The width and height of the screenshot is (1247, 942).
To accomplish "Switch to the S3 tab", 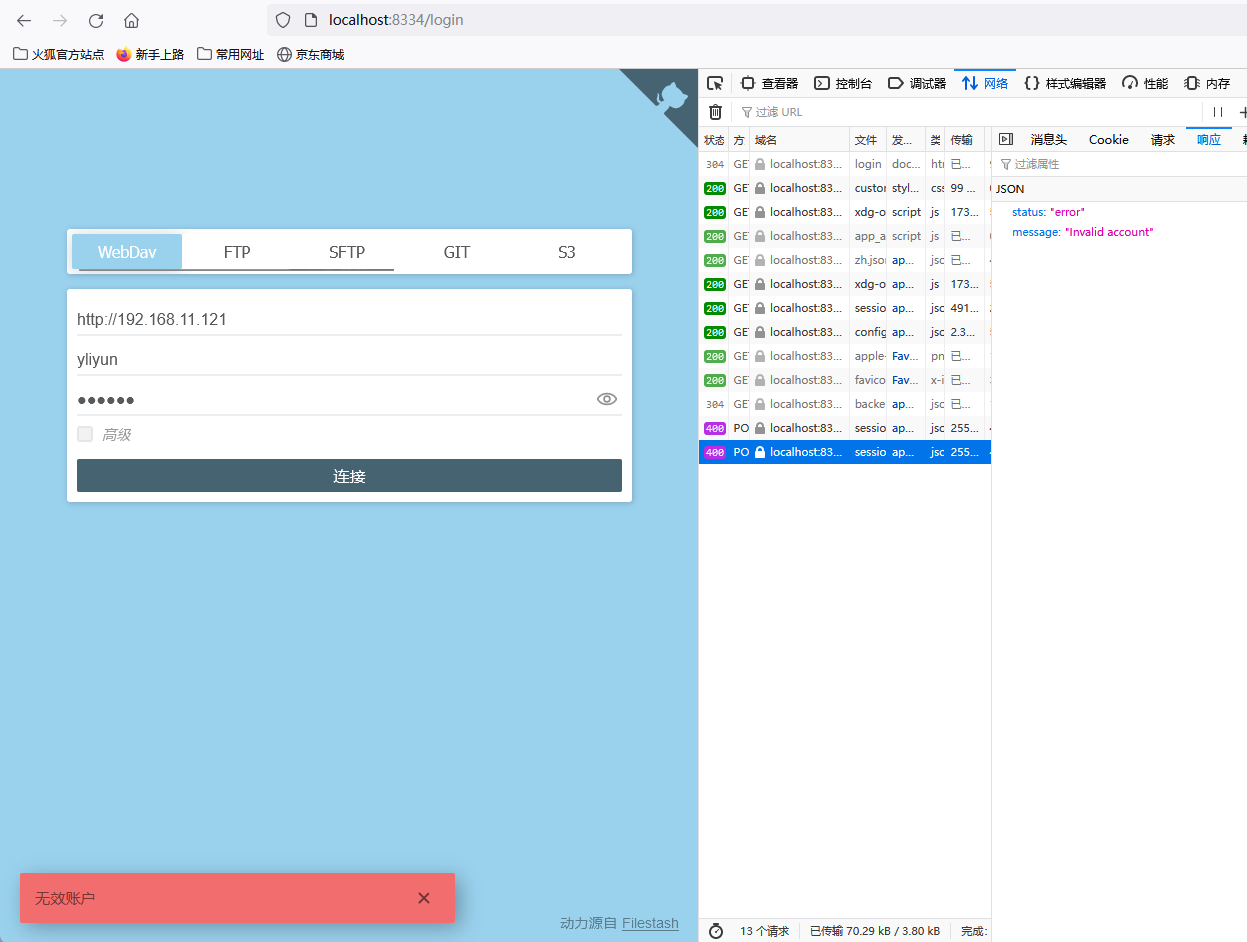I will 567,252.
